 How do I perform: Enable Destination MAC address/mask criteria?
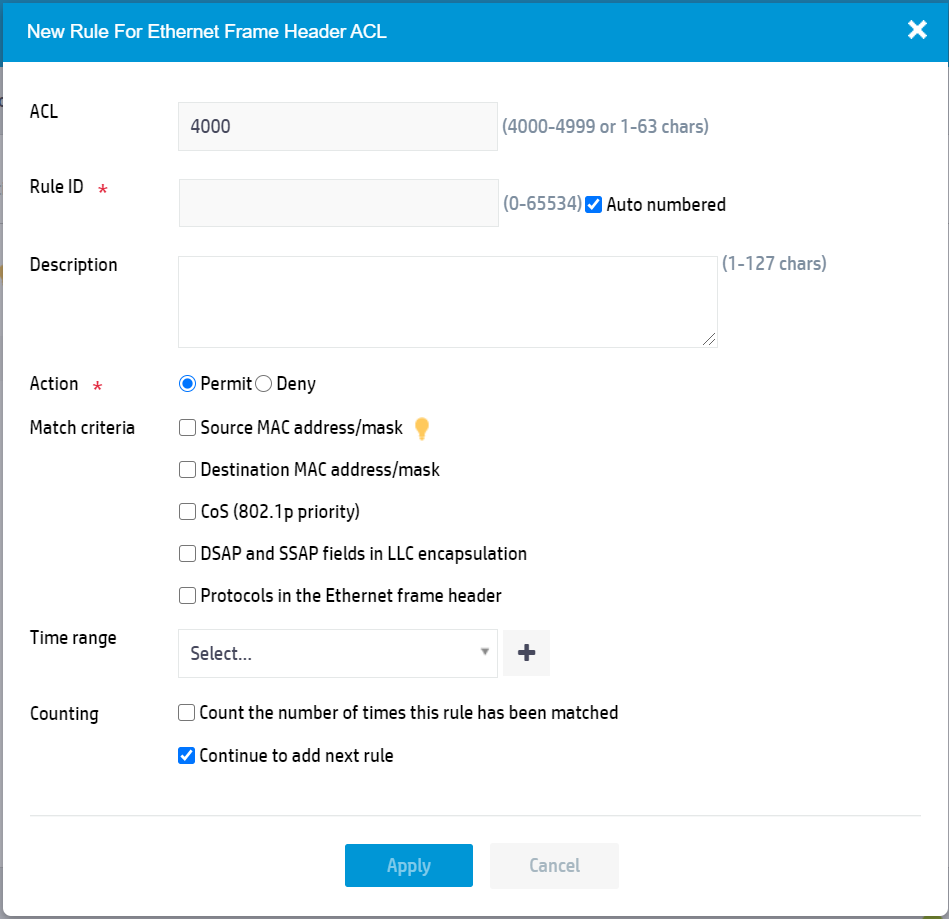[187, 470]
